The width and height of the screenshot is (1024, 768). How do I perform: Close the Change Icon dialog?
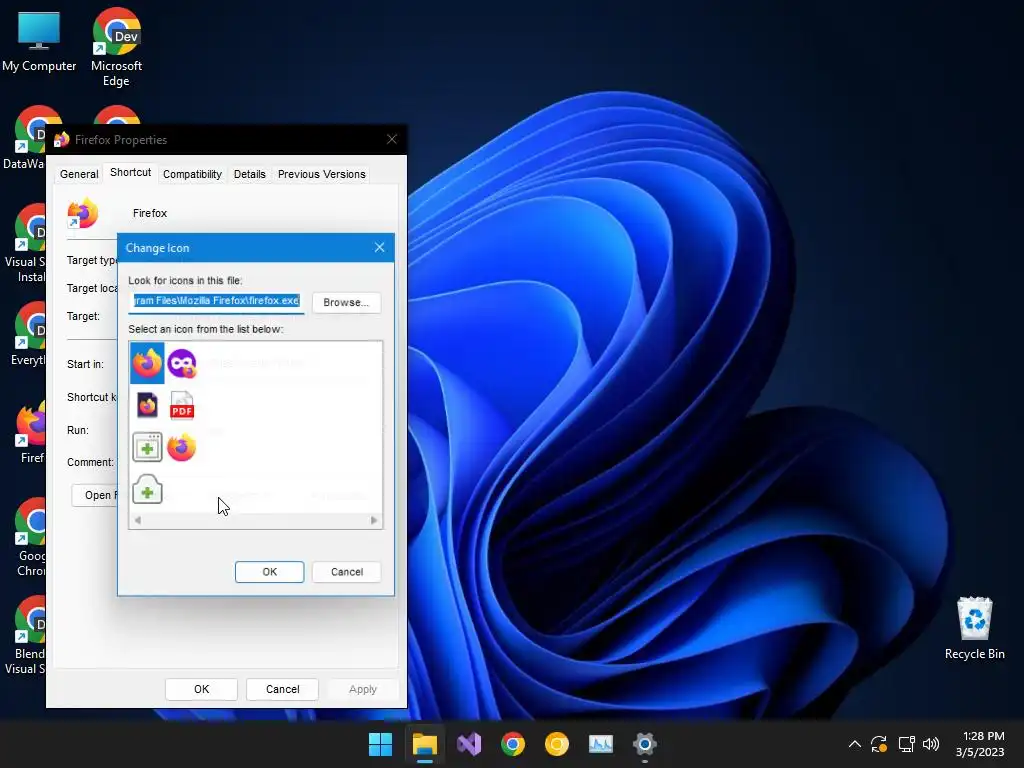tap(379, 248)
